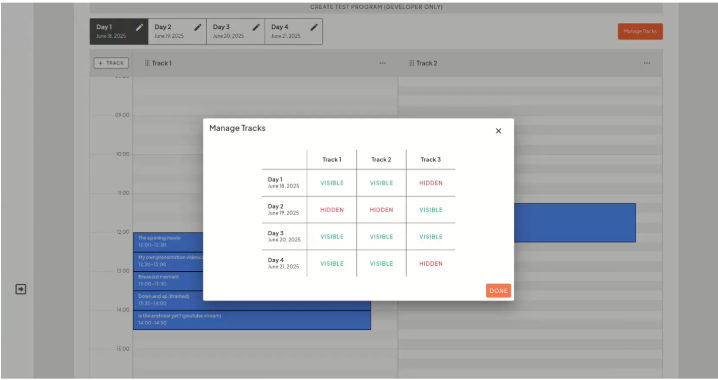718x380 pixels.
Task: Toggle Day 4 Track 3 hidden state
Action: coord(431,264)
